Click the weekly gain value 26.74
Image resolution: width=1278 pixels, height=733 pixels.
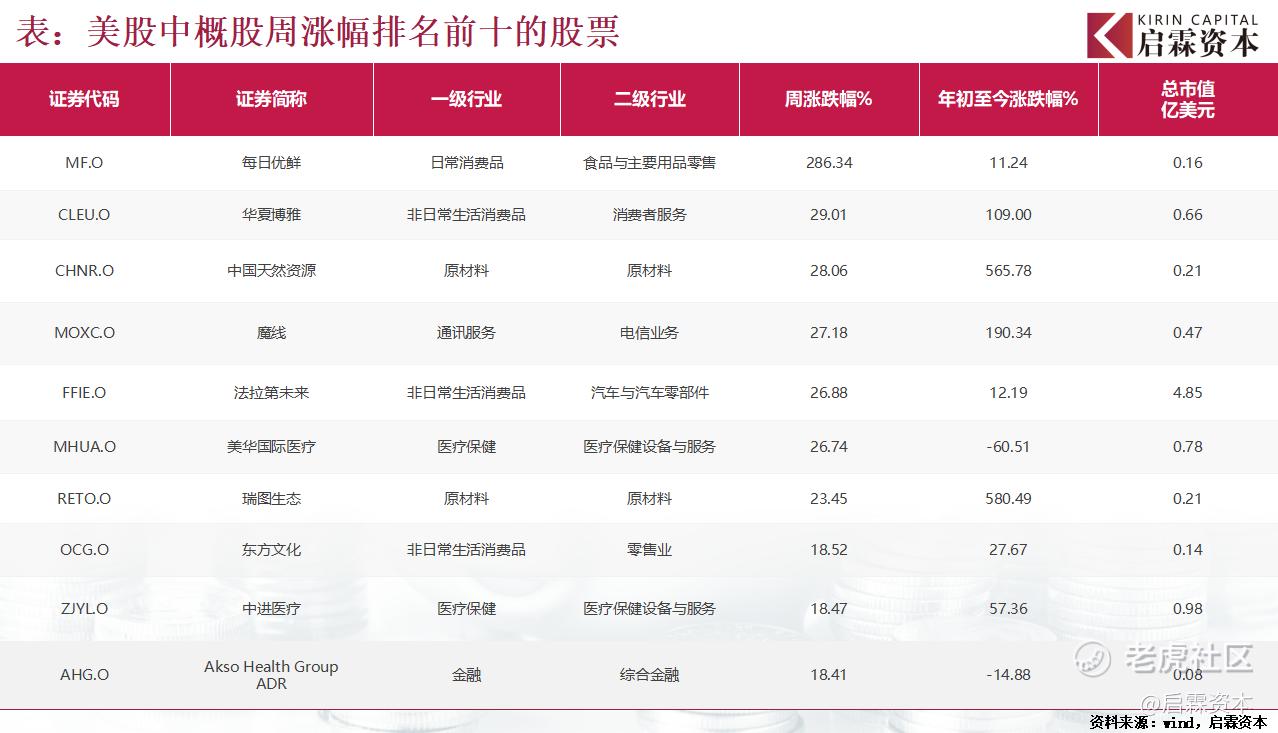click(x=829, y=446)
